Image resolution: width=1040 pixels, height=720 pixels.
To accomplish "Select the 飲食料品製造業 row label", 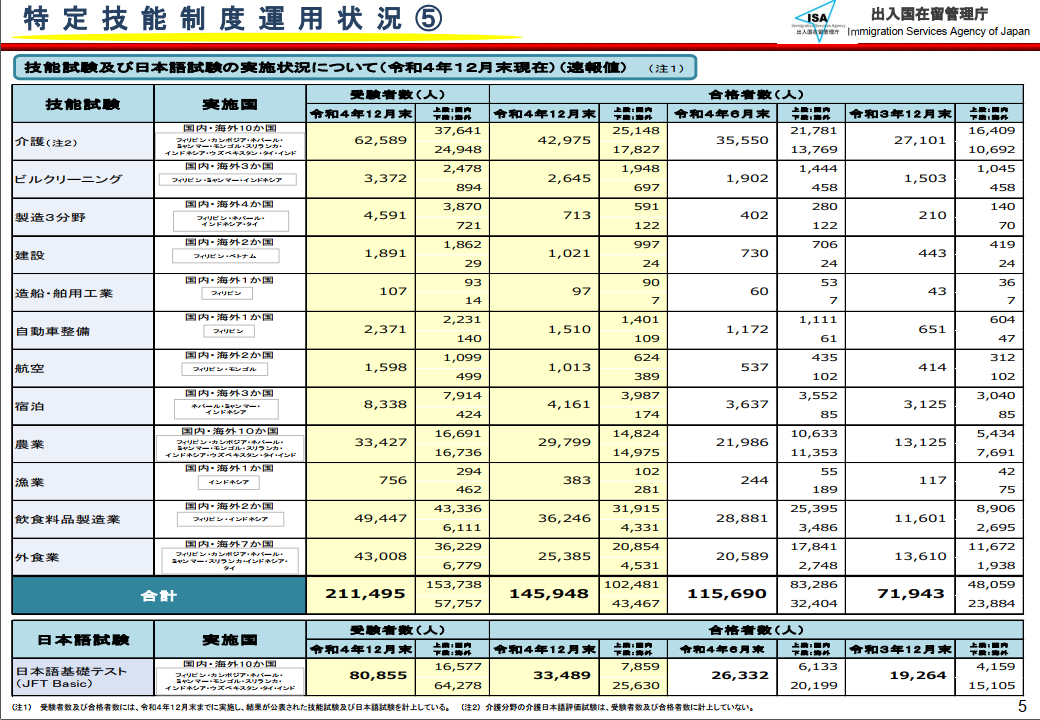I will (68, 519).
